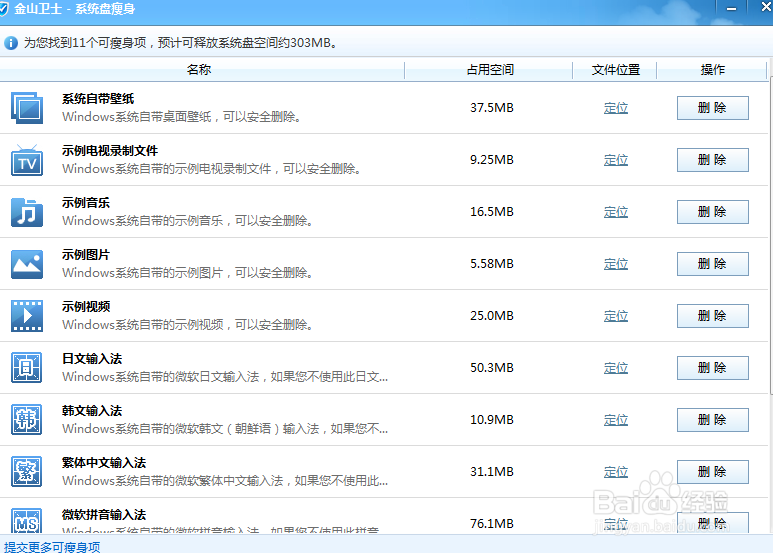Select the 韩文输入法 title text

(92, 411)
